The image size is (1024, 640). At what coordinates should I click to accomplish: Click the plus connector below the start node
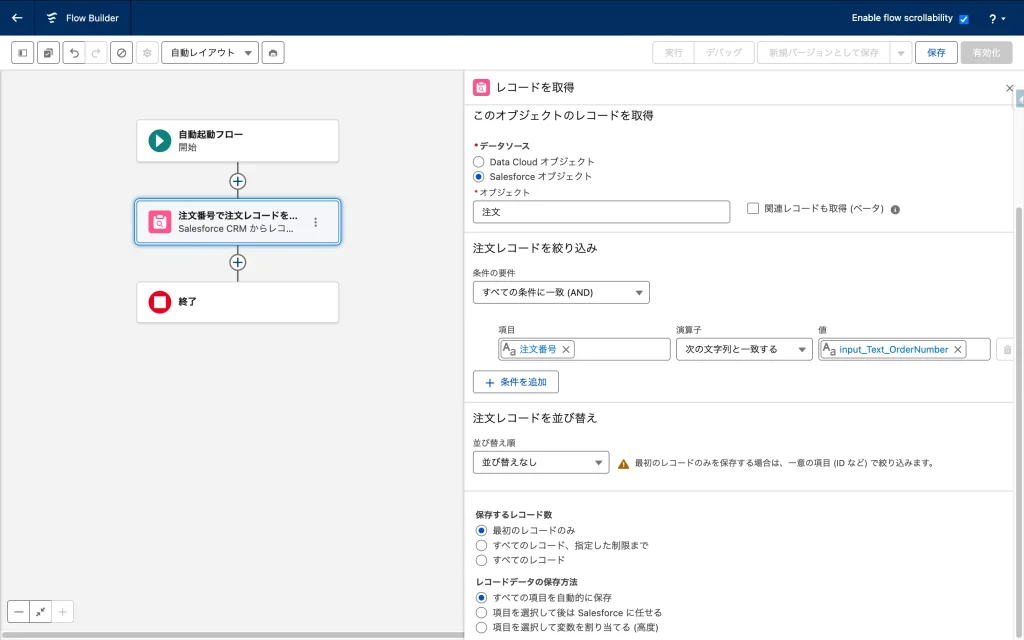(x=237, y=181)
